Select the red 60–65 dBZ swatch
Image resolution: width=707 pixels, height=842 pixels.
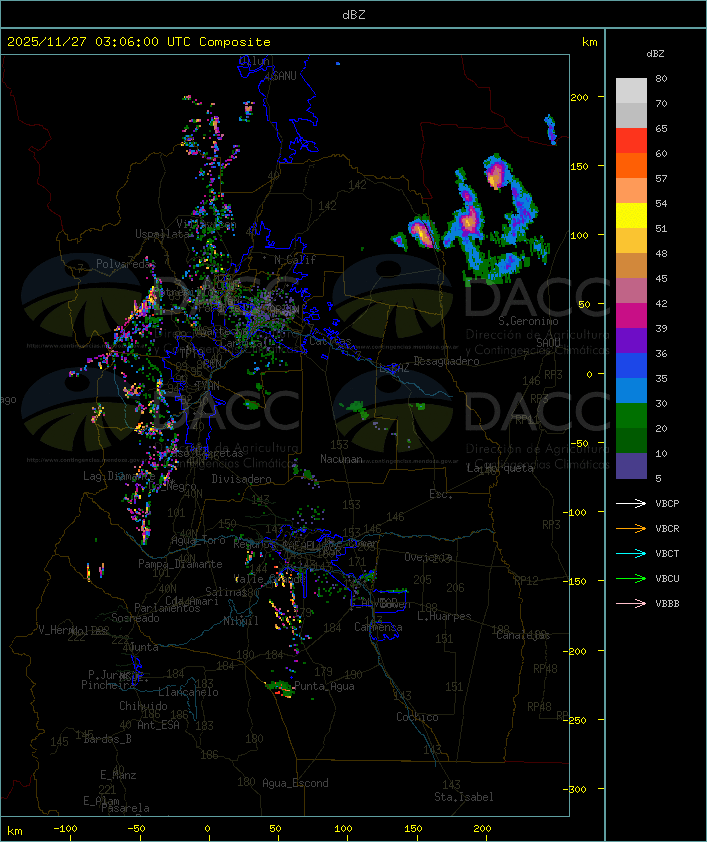point(631,141)
